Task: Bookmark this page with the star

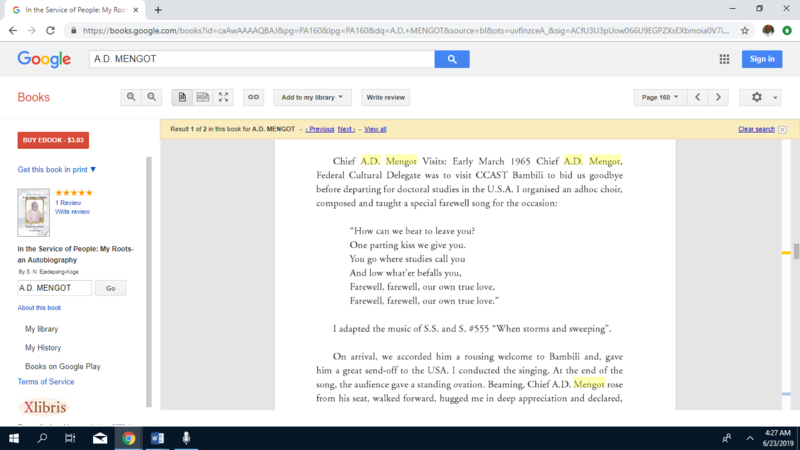Action: 745,31
